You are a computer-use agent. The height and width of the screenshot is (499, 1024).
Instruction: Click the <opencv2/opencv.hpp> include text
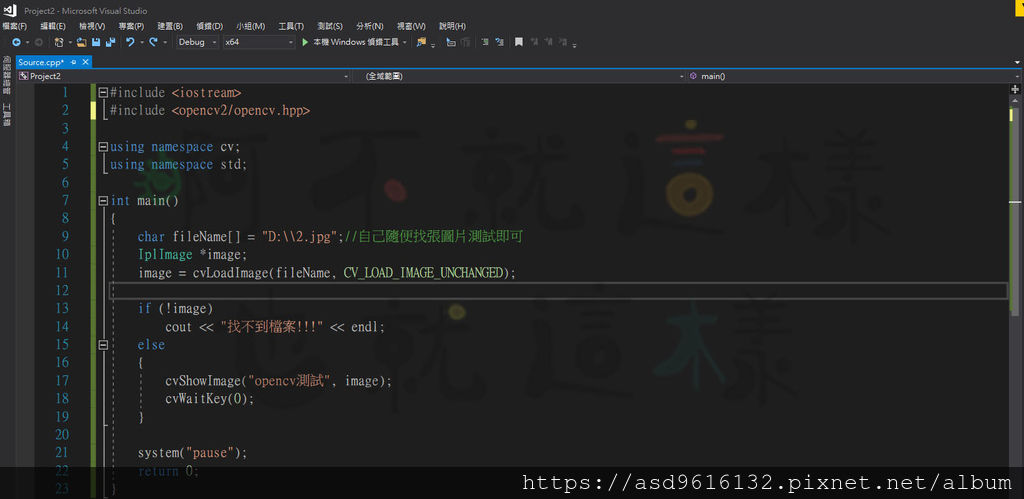pyautogui.click(x=241, y=111)
